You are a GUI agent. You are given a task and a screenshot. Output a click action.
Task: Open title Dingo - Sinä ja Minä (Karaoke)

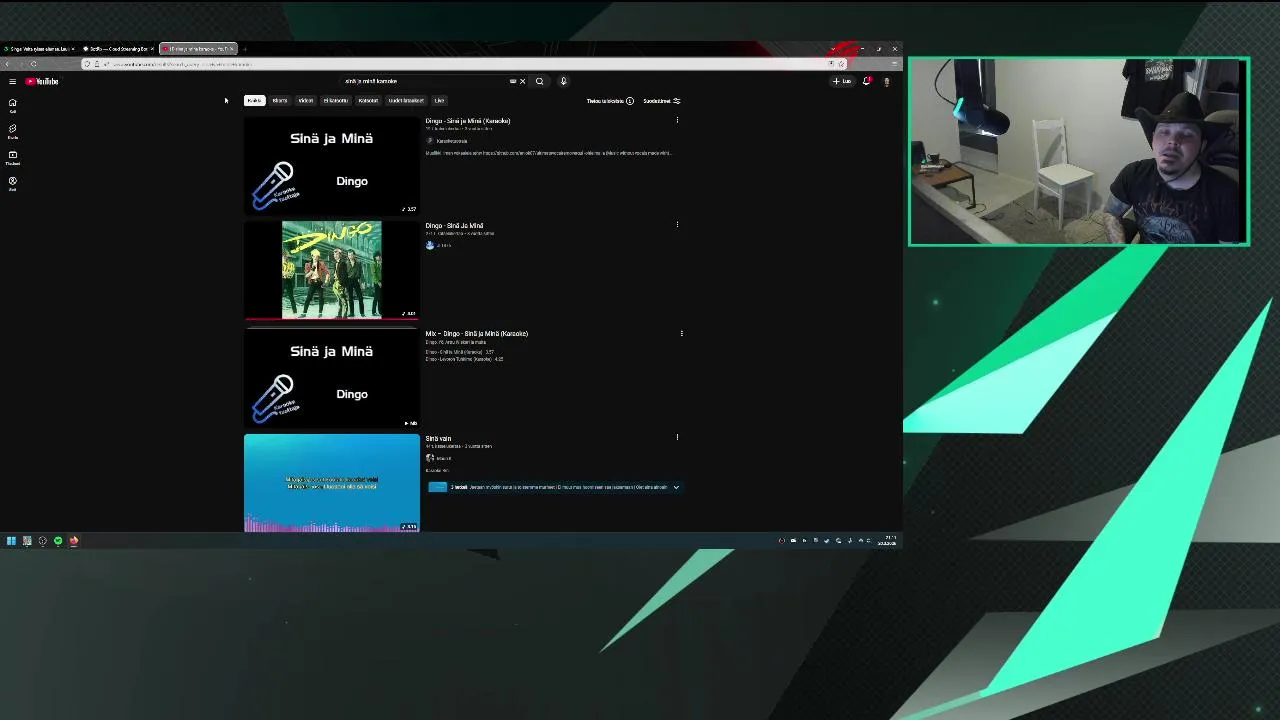coord(468,121)
